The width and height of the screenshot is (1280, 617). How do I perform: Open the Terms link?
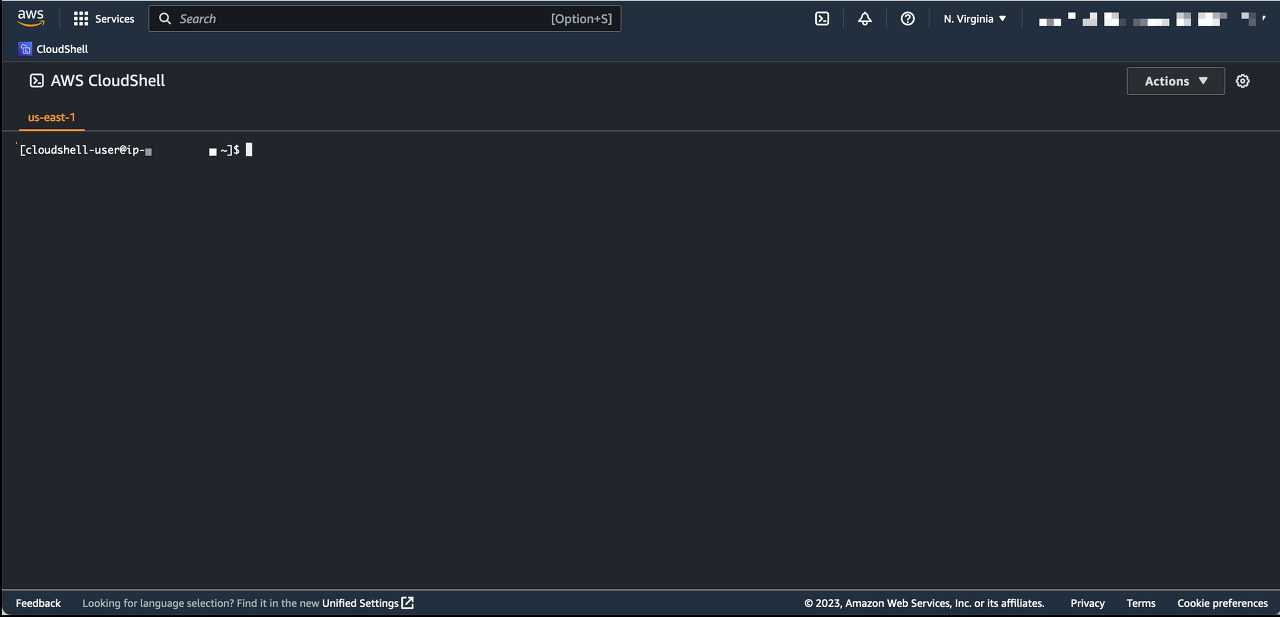click(x=1141, y=603)
